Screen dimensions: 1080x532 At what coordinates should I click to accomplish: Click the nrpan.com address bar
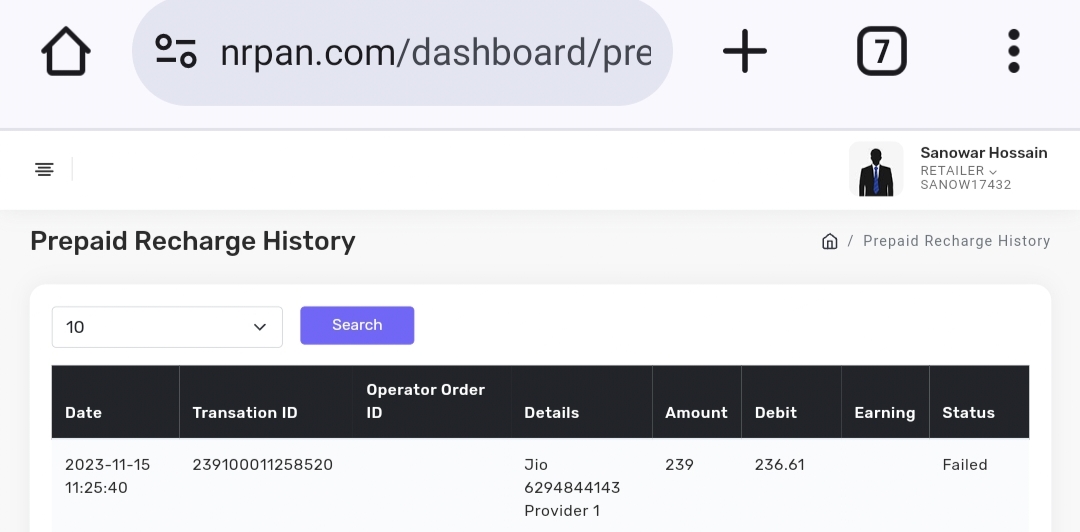click(x=435, y=52)
